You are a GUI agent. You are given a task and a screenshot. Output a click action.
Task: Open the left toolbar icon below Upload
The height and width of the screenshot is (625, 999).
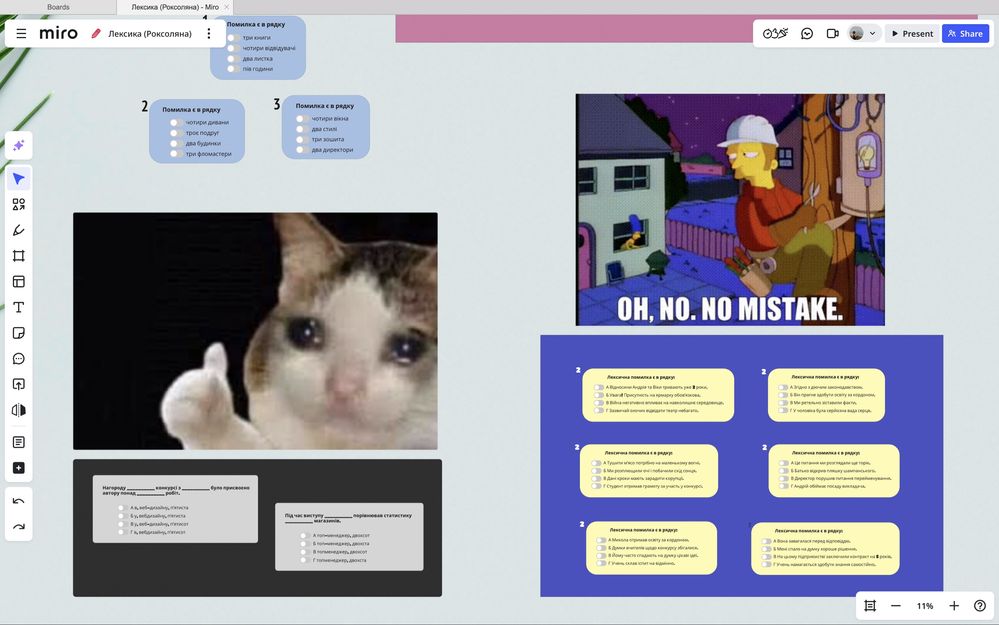18,410
